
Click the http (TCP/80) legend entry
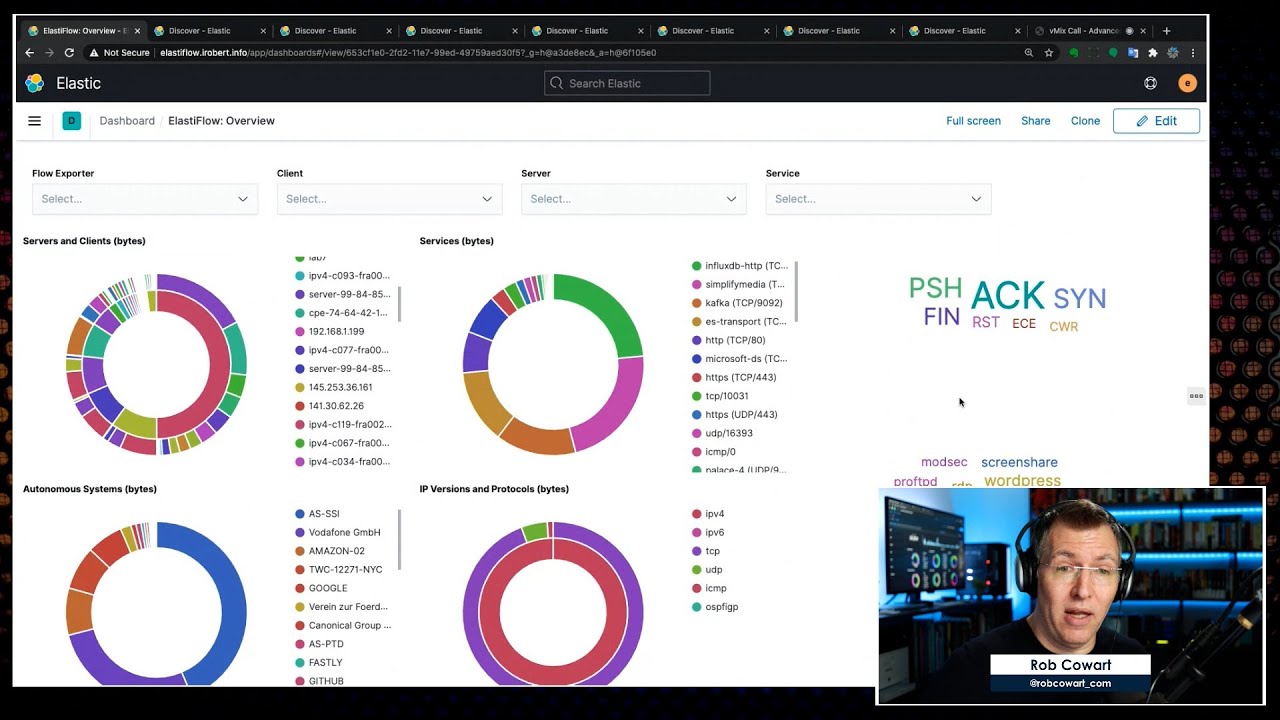pyautogui.click(x=735, y=340)
